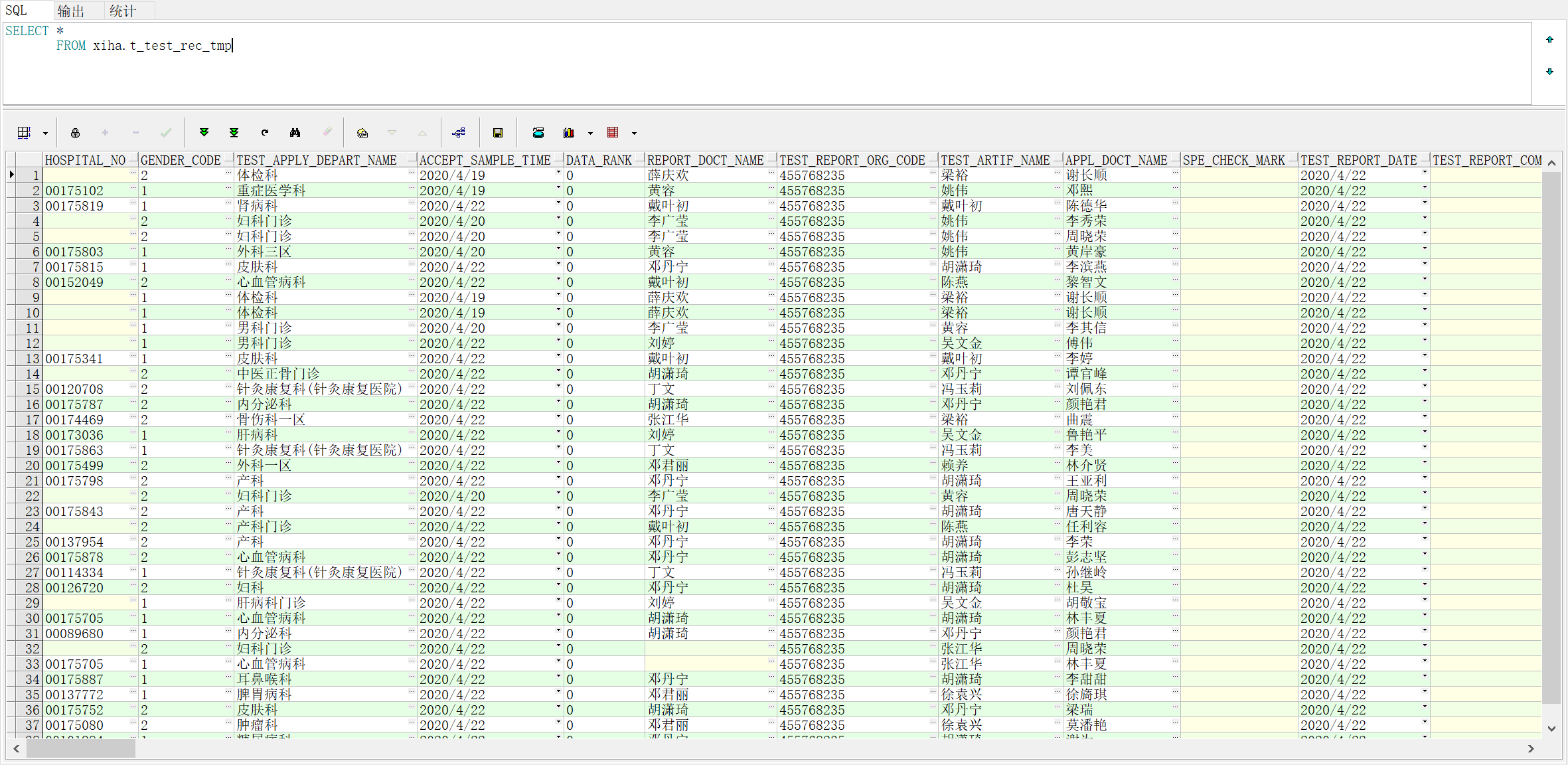The width and height of the screenshot is (1568, 765).
Task: Open the chart options dropdown arrow
Action: coord(590,133)
